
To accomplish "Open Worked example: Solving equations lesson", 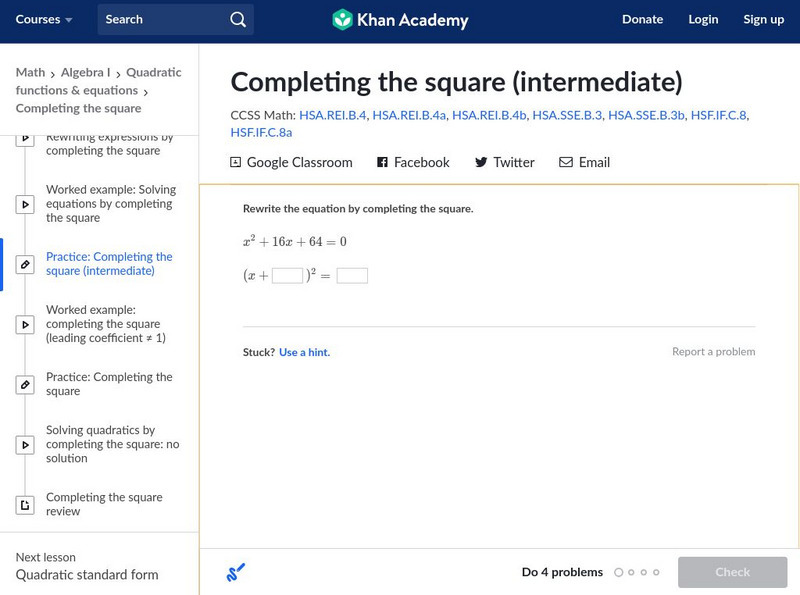I will pyautogui.click(x=111, y=204).
